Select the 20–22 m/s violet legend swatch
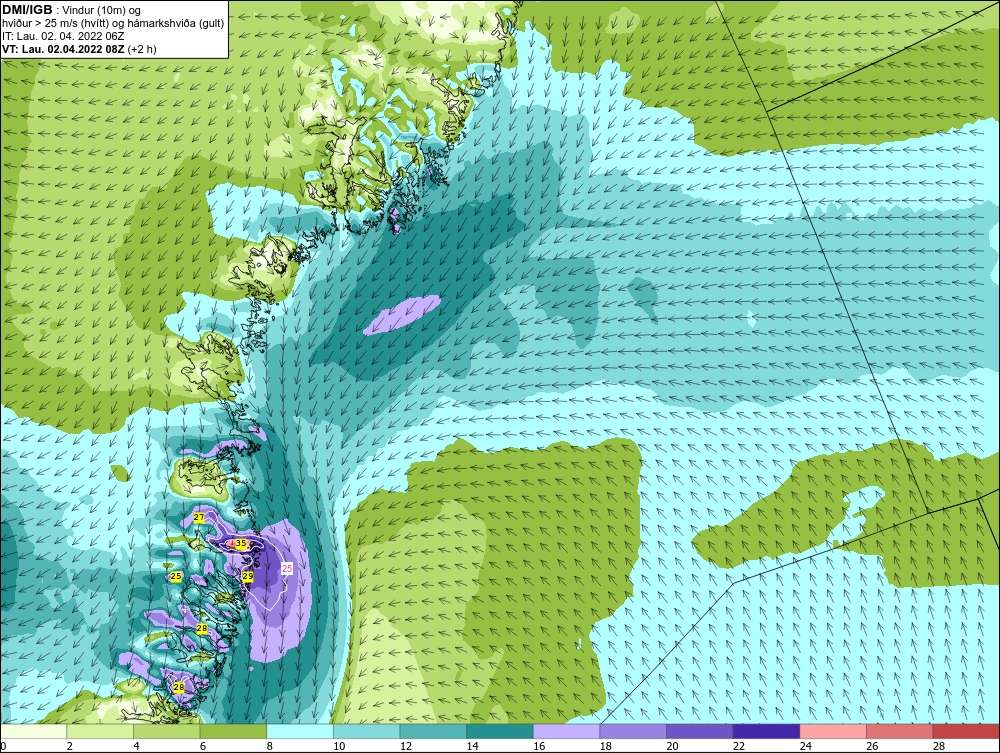 tap(700, 731)
